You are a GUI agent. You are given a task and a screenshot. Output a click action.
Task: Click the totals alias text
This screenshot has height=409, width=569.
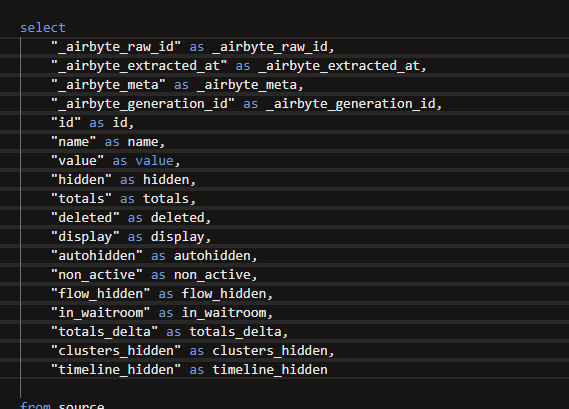(166, 199)
